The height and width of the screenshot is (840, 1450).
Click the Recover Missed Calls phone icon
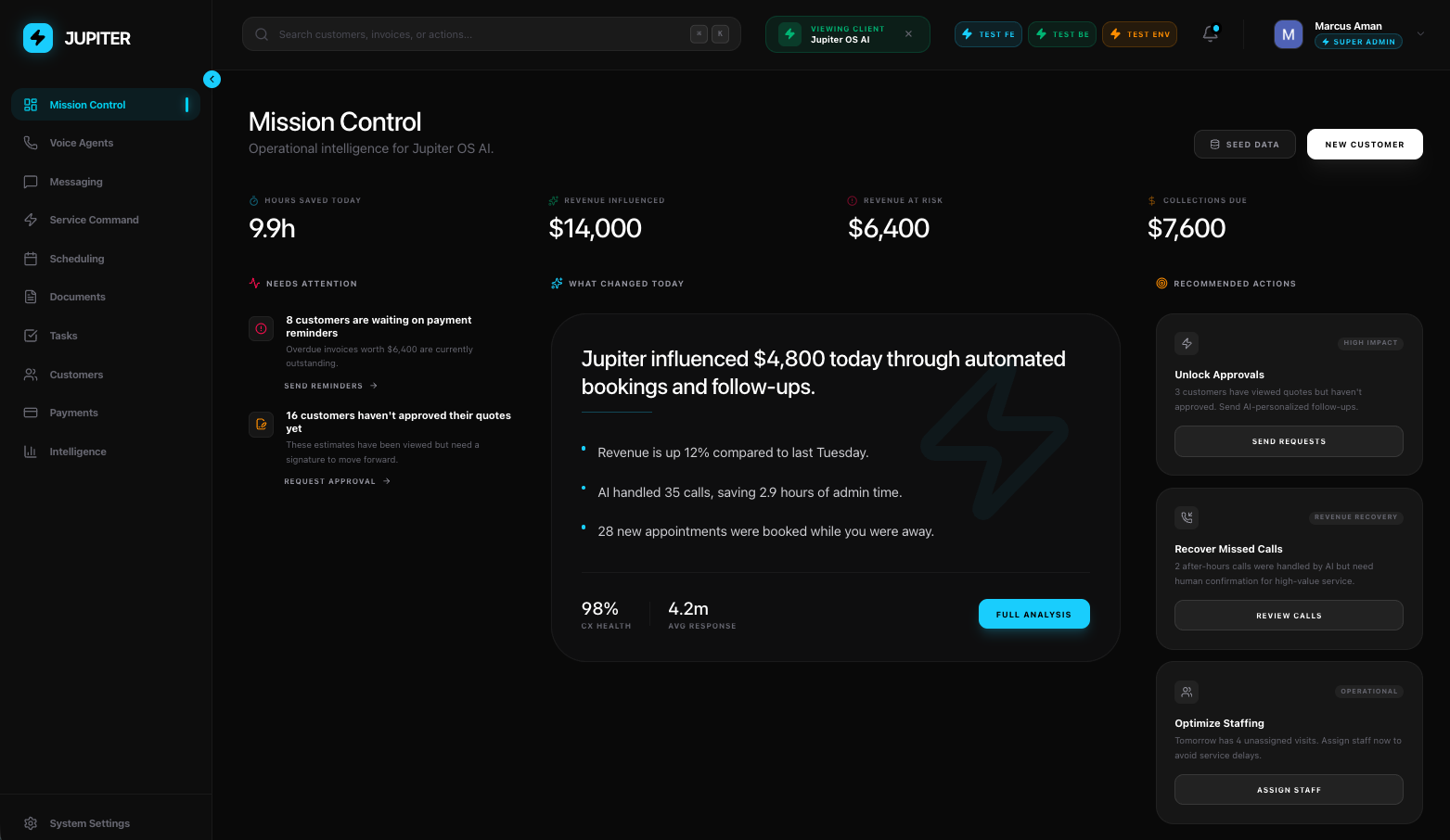point(1187,517)
